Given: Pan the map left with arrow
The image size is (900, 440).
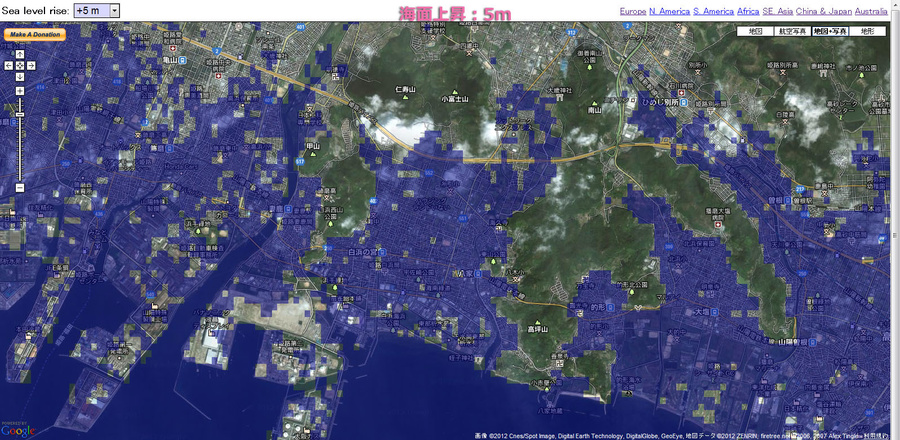Looking at the screenshot, I should coord(8,66).
